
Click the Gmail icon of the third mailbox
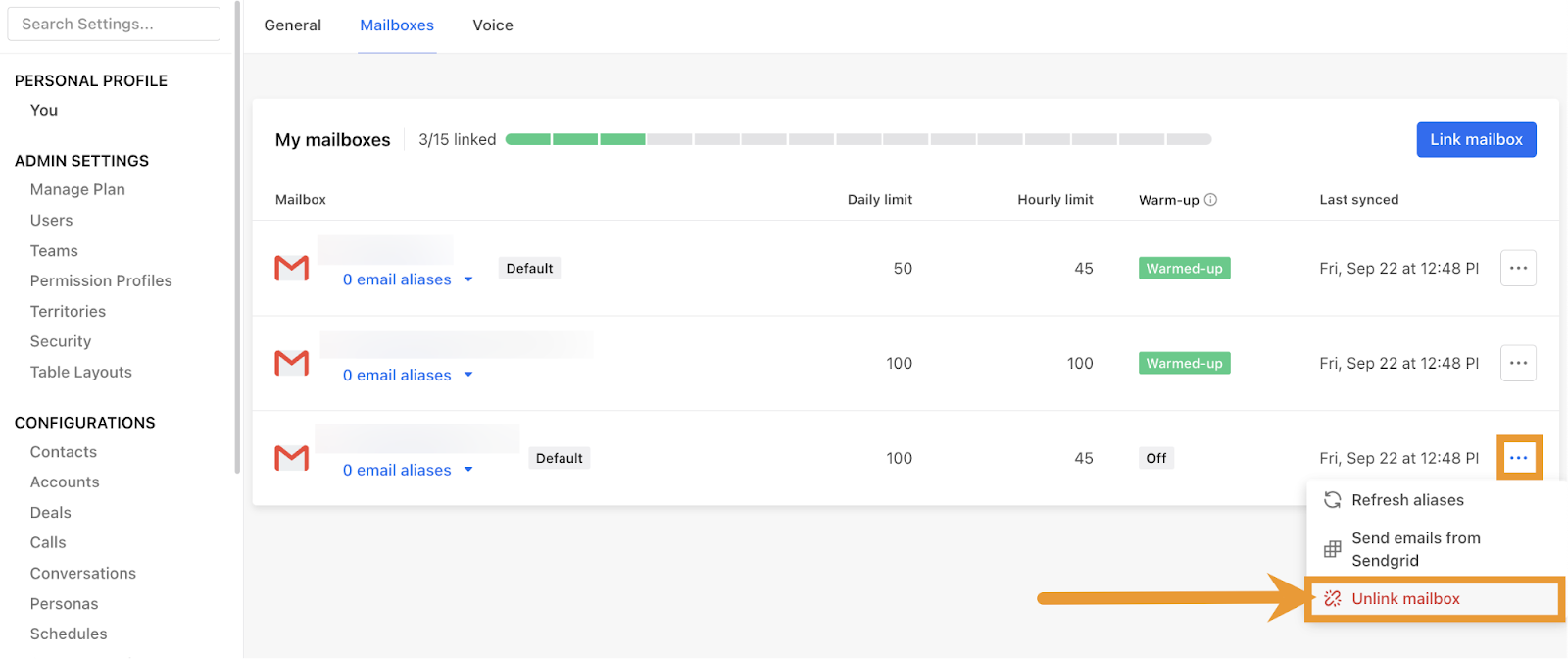(x=292, y=458)
